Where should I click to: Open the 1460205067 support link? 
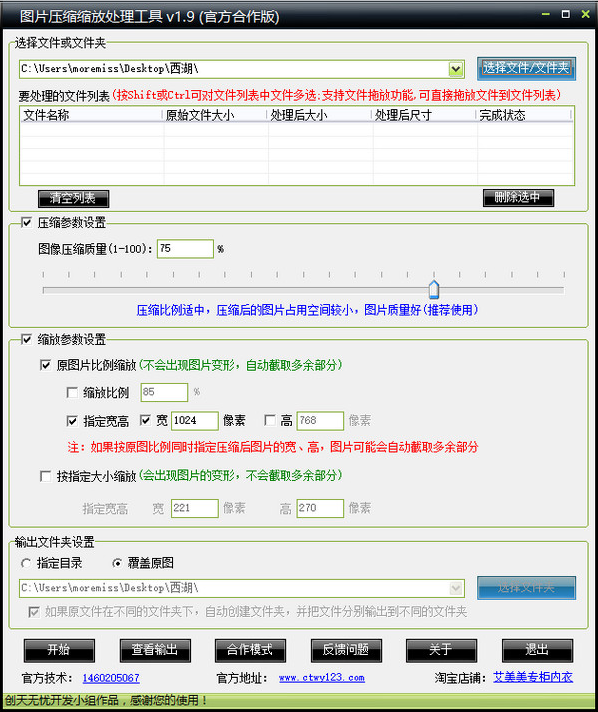(111, 678)
